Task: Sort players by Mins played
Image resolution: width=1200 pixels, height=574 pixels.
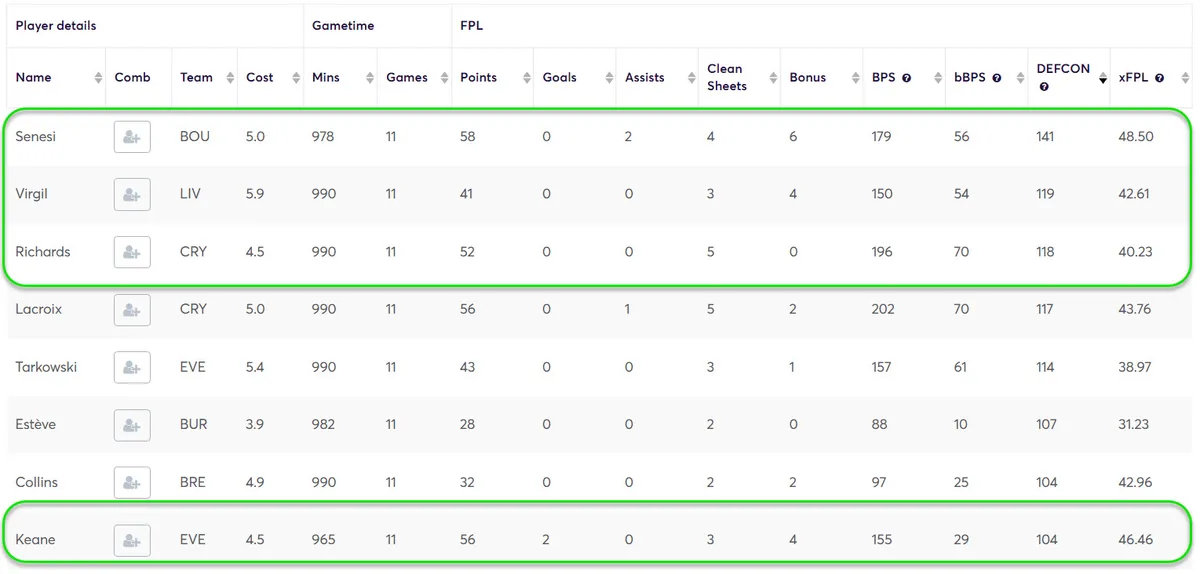Action: click(x=326, y=77)
